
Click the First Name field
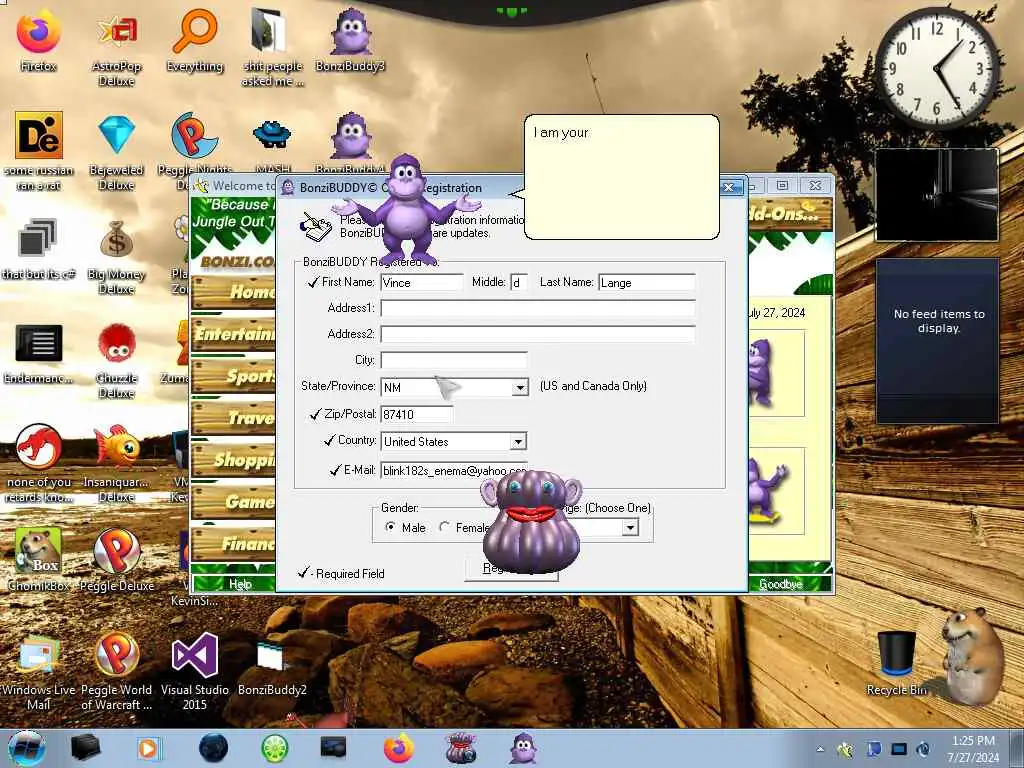point(422,282)
